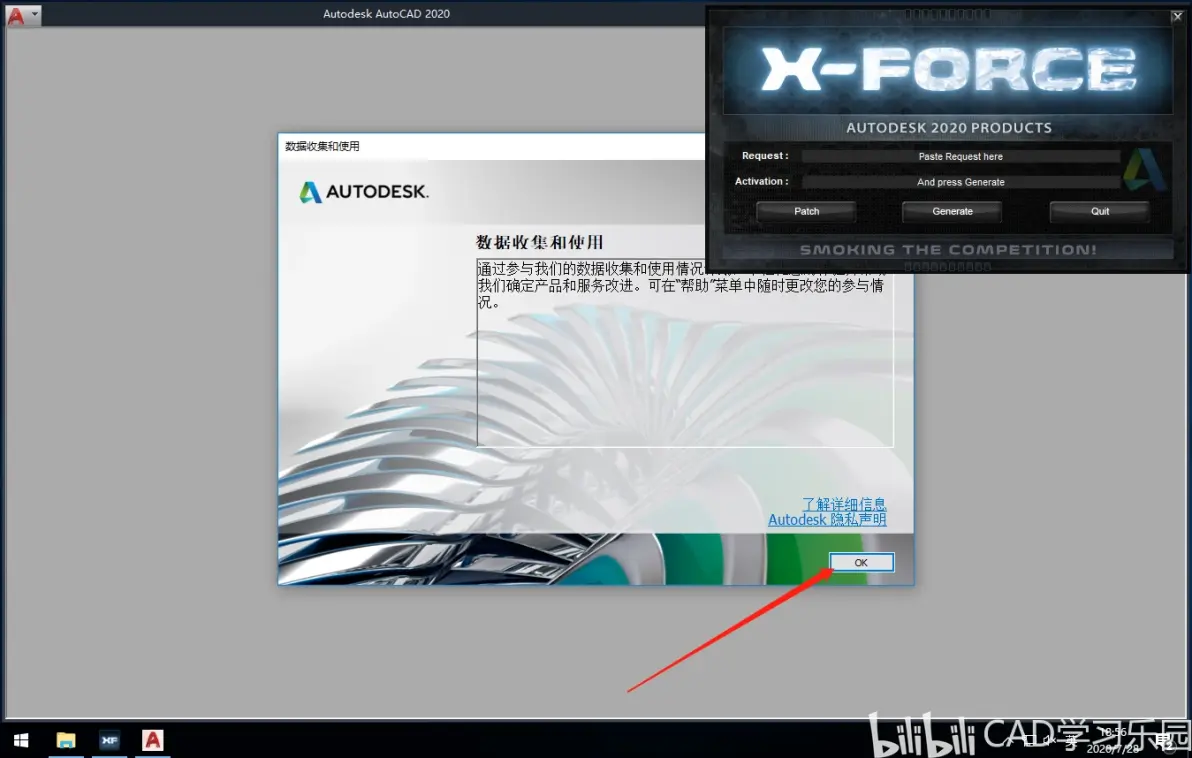The height and width of the screenshot is (758, 1192).
Task: Click the Patch button
Action: [x=807, y=211]
